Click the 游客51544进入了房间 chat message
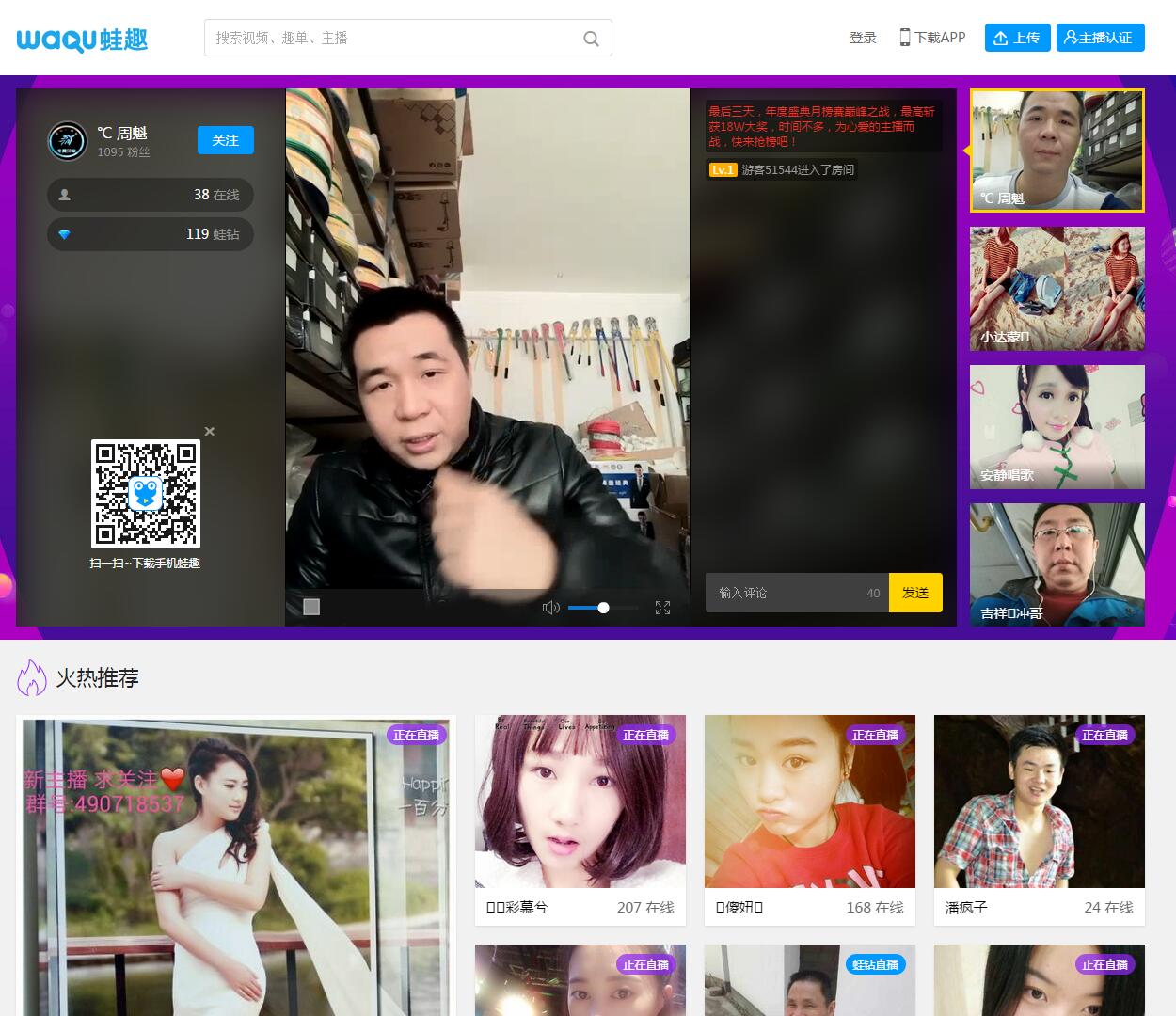 pyautogui.click(x=798, y=169)
